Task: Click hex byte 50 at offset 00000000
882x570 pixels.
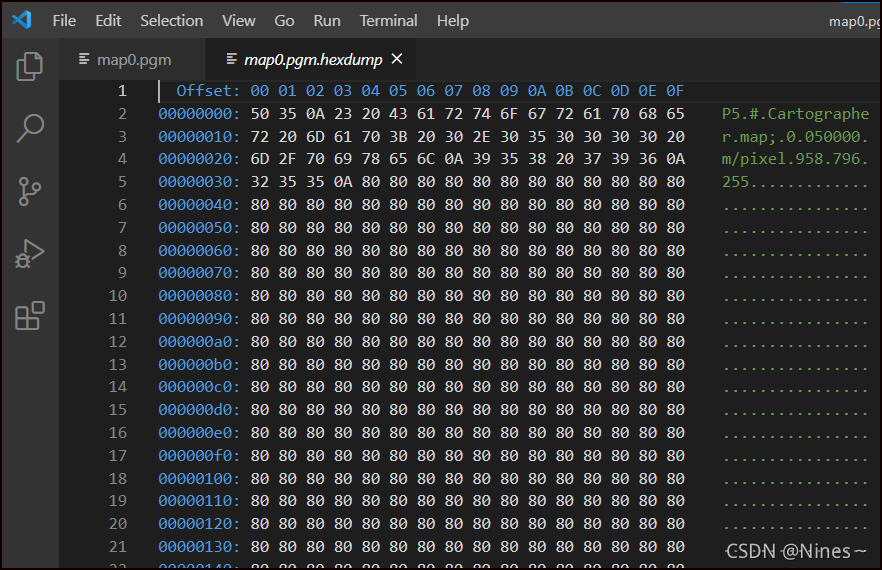Action: (260, 114)
